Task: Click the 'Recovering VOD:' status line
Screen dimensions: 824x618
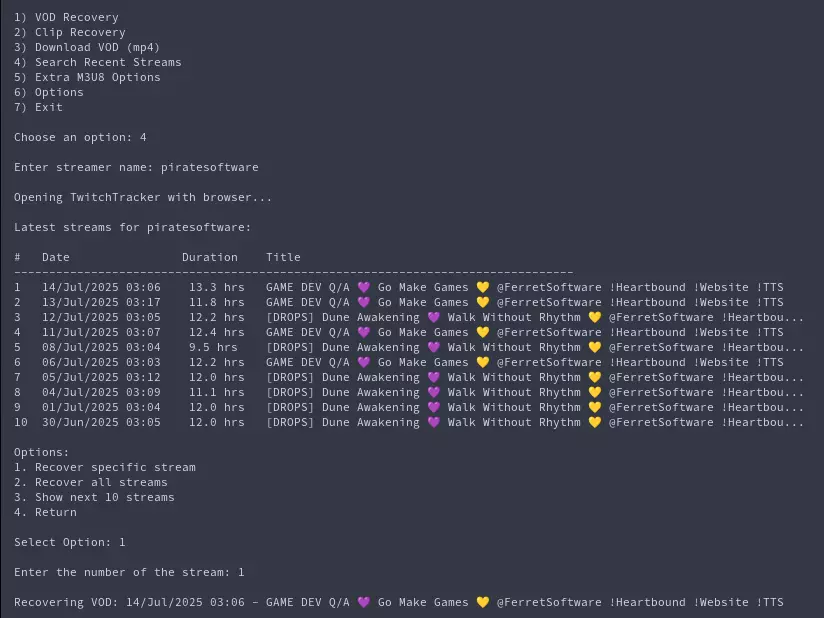Action: [399, 602]
